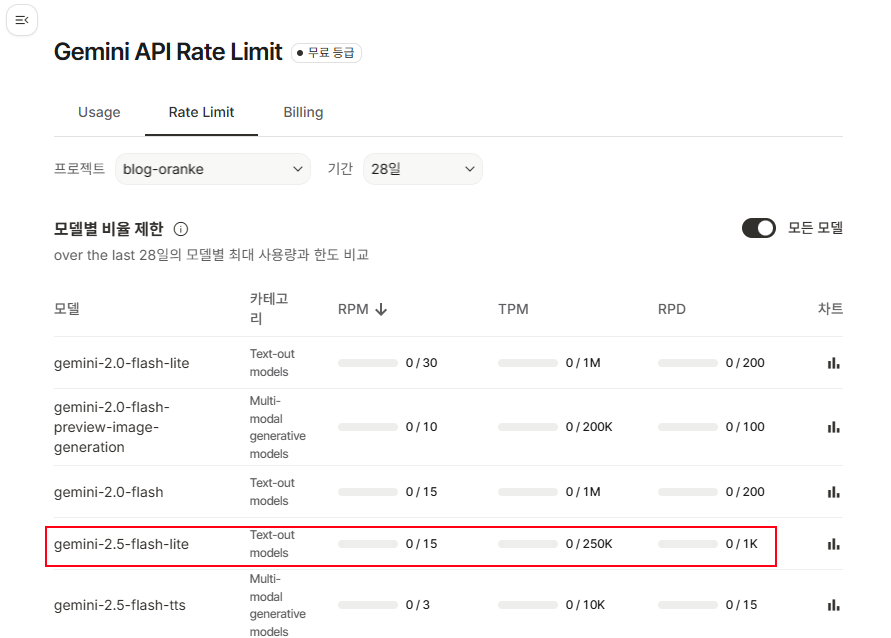Click the 모델별 비율 제한 section title
Screen dimensions: 891x638
point(109,229)
